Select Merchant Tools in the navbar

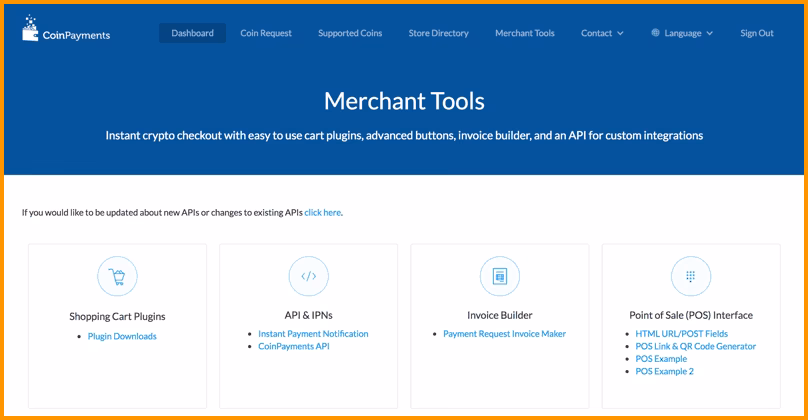coord(524,33)
